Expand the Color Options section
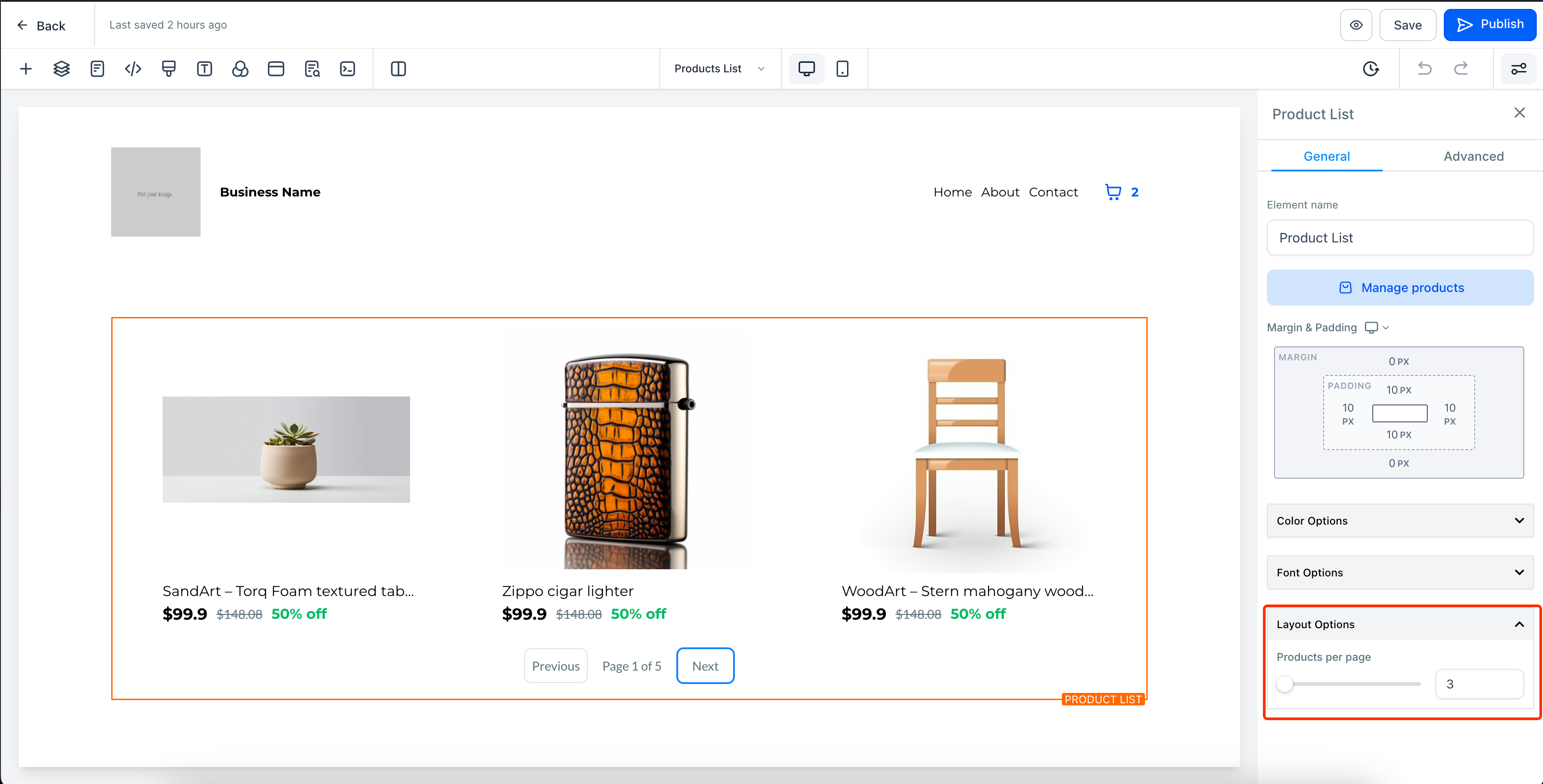The width and height of the screenshot is (1543, 784). [1400, 521]
